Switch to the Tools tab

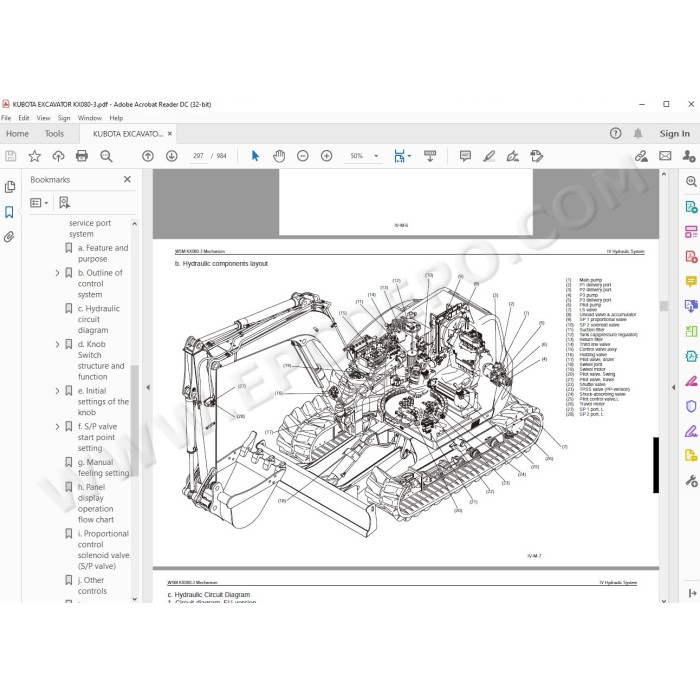[x=54, y=133]
